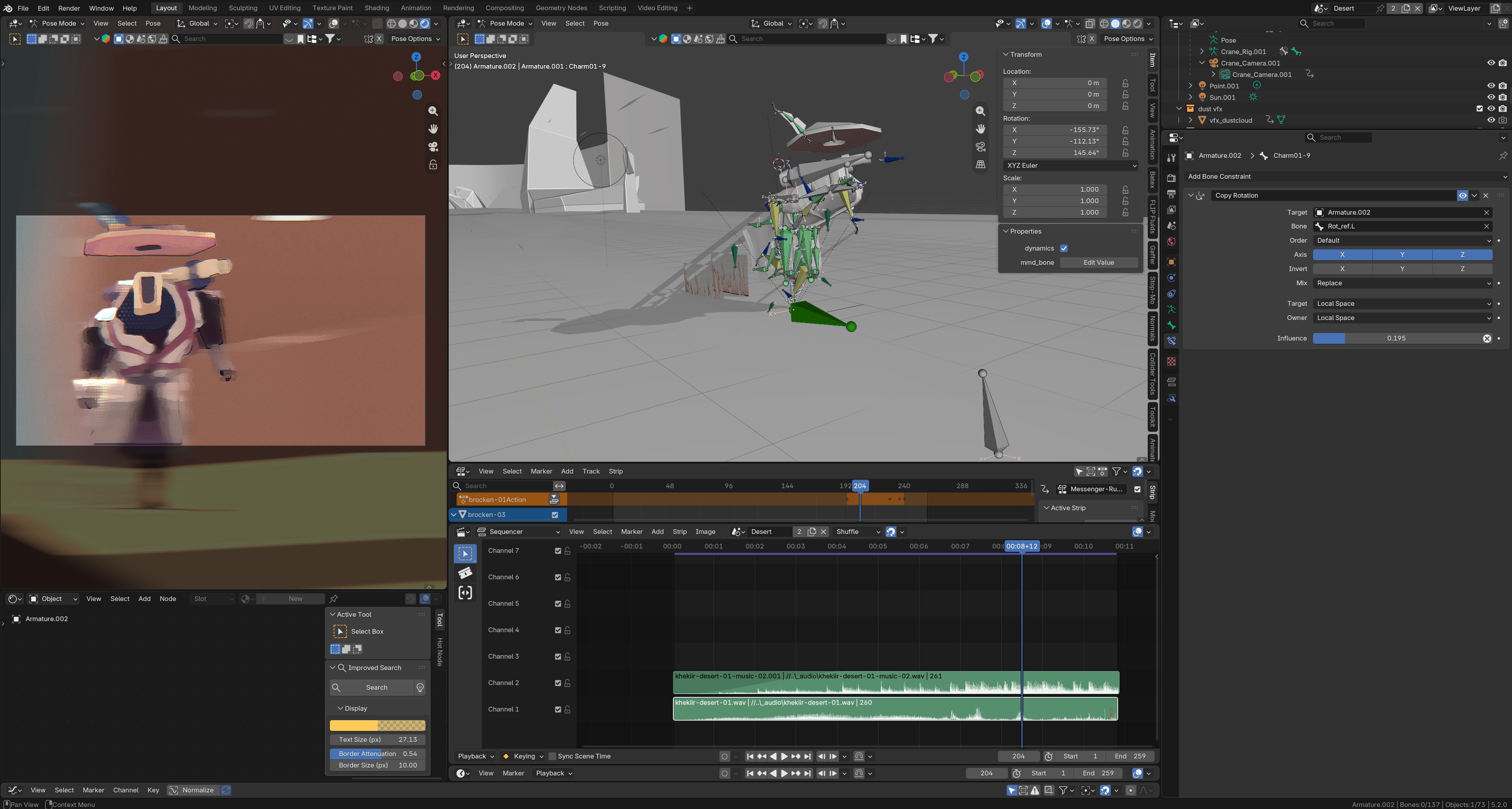Select the khekiir-desert-01.wav audio strip
This screenshot has width=1512, height=809.
pos(895,709)
